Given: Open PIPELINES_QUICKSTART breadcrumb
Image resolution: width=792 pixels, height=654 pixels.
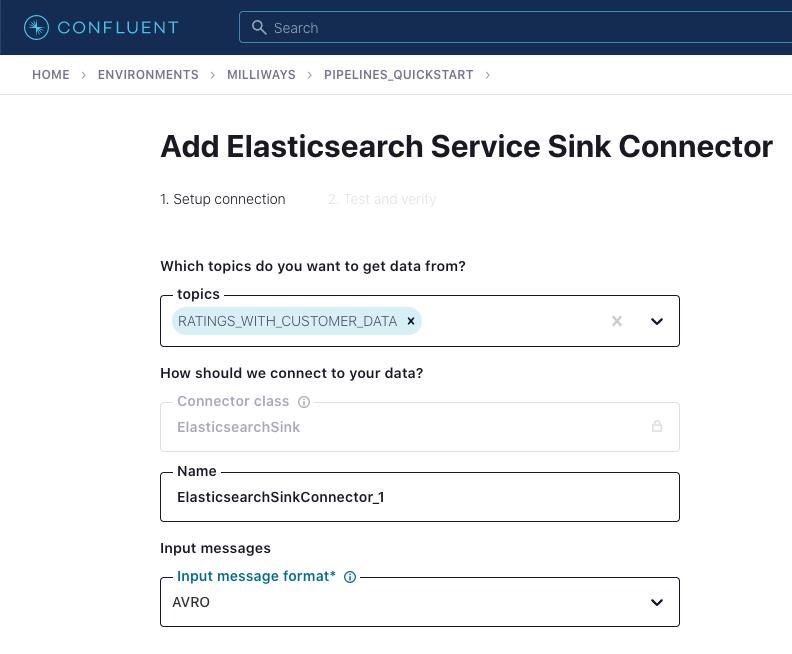Looking at the screenshot, I should point(399,75).
